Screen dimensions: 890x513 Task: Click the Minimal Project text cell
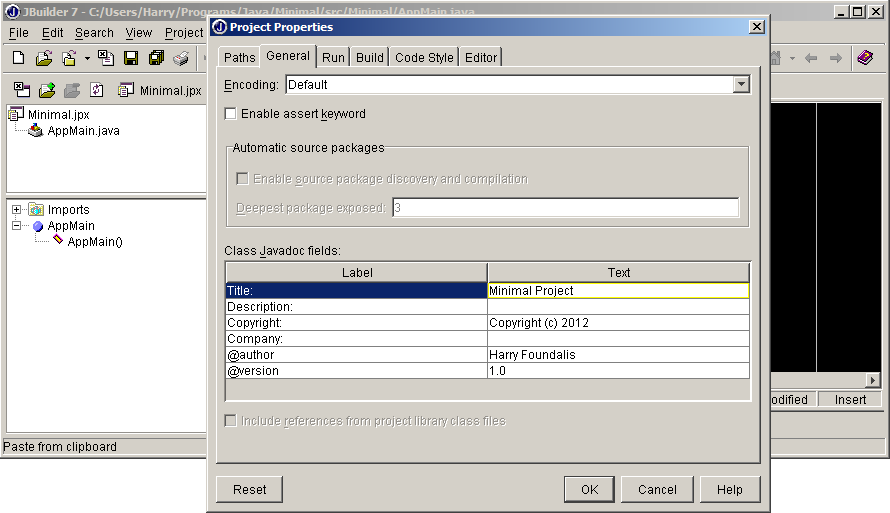pos(619,291)
